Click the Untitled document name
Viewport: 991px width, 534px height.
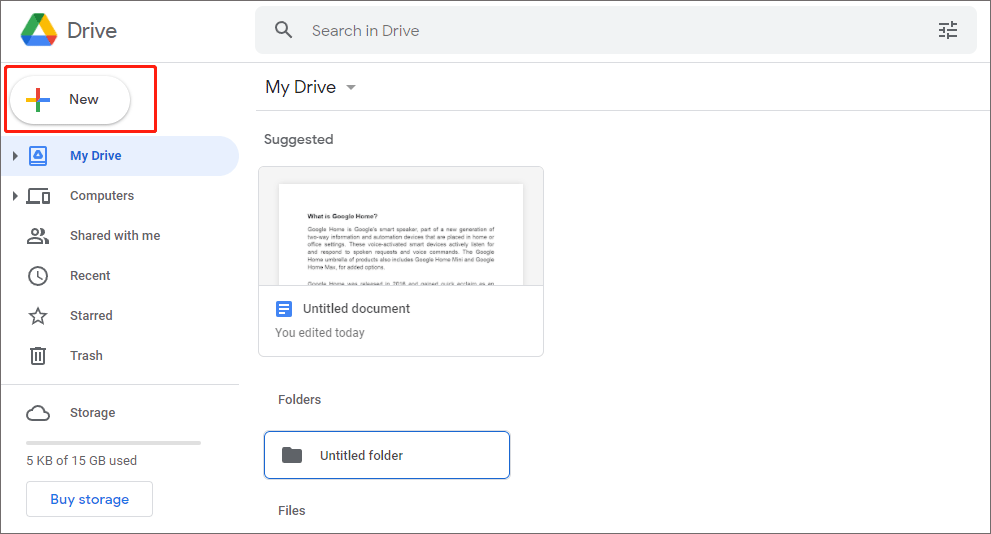tap(356, 308)
